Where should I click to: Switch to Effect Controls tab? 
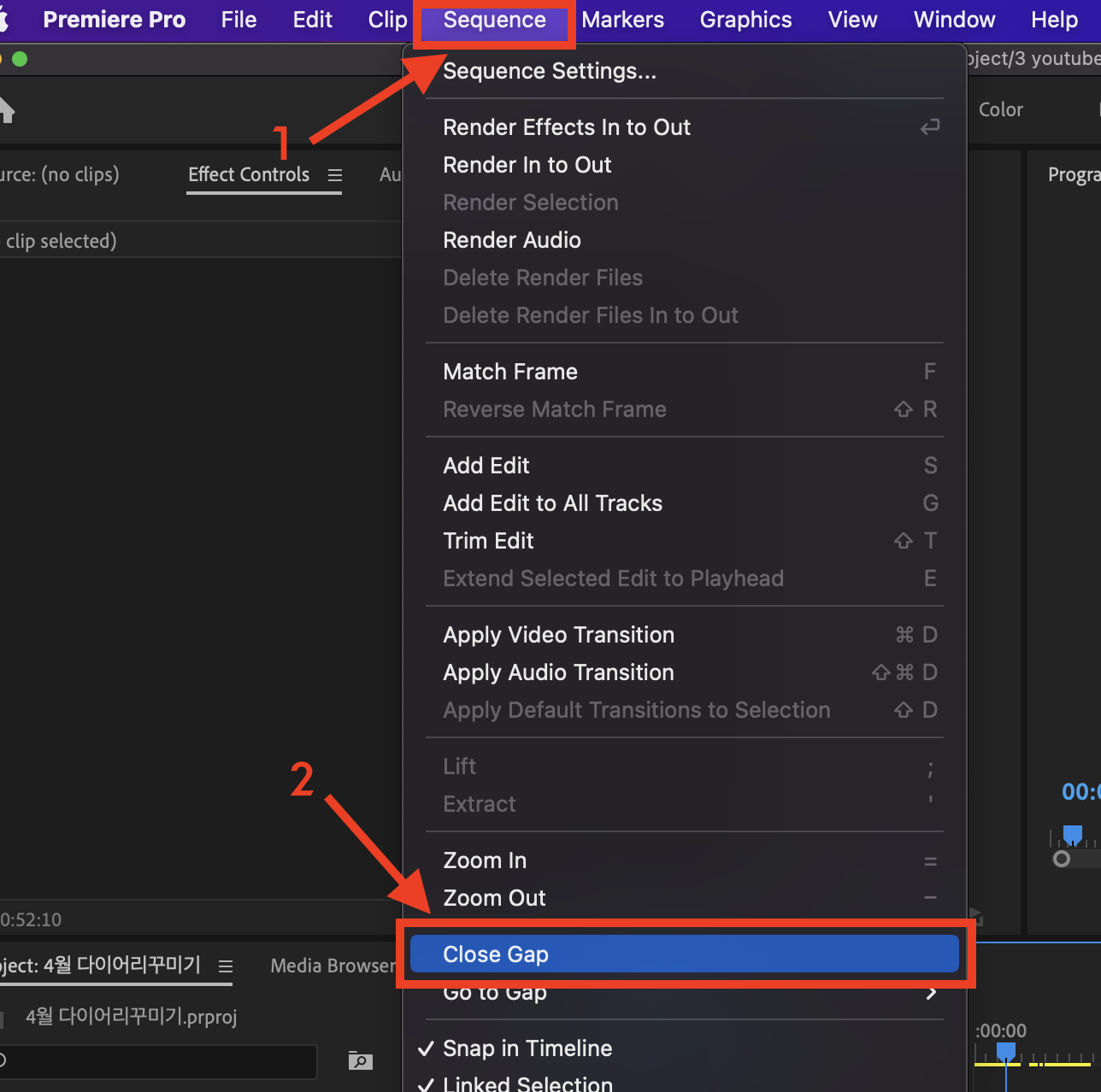(x=249, y=174)
